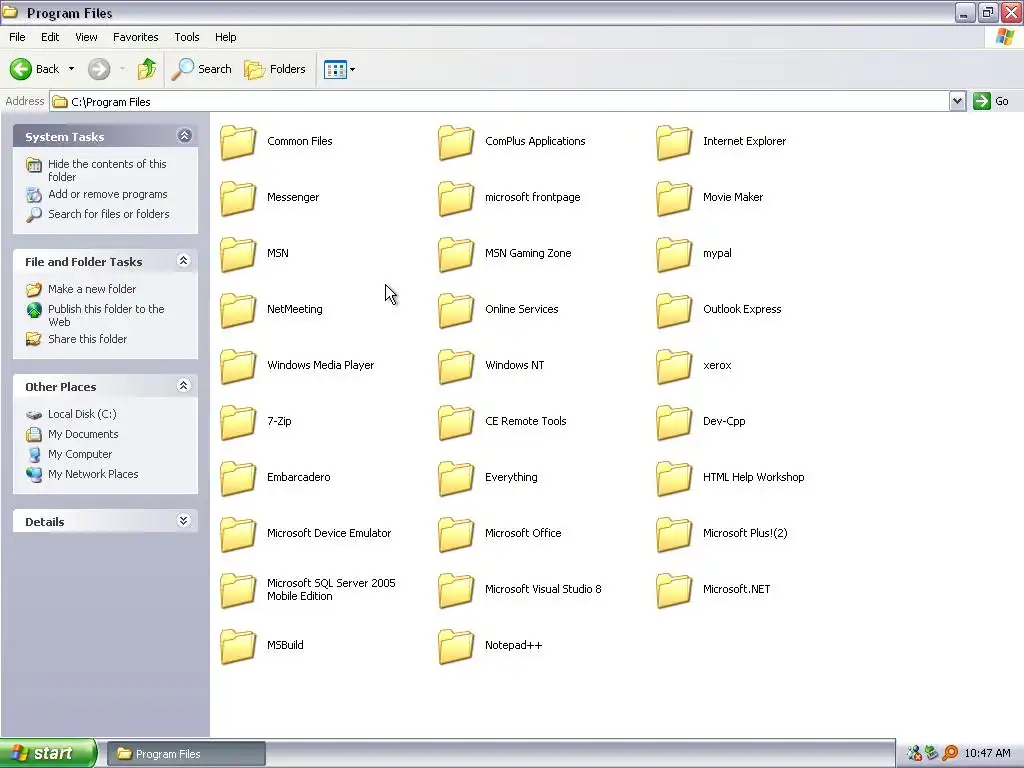Click the magnifier icon in system tray
Screen dimensions: 1024x768
pos(950,754)
